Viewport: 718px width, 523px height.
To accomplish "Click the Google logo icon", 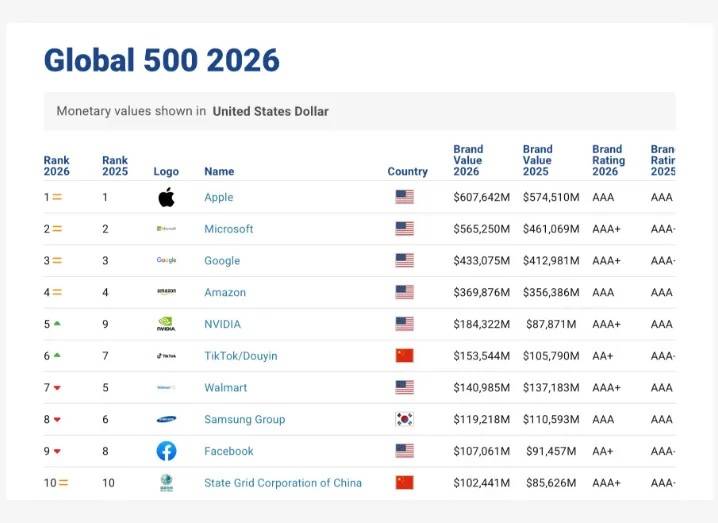I will [x=166, y=261].
